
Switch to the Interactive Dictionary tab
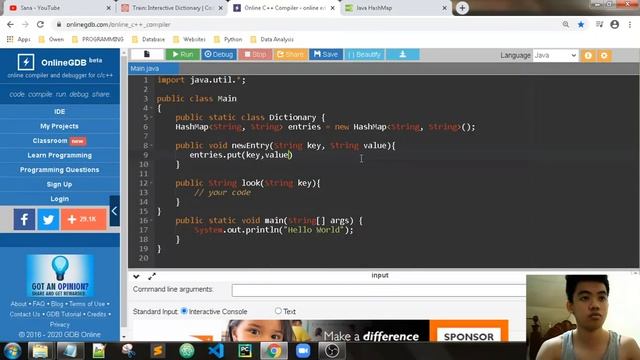[x=171, y=8]
